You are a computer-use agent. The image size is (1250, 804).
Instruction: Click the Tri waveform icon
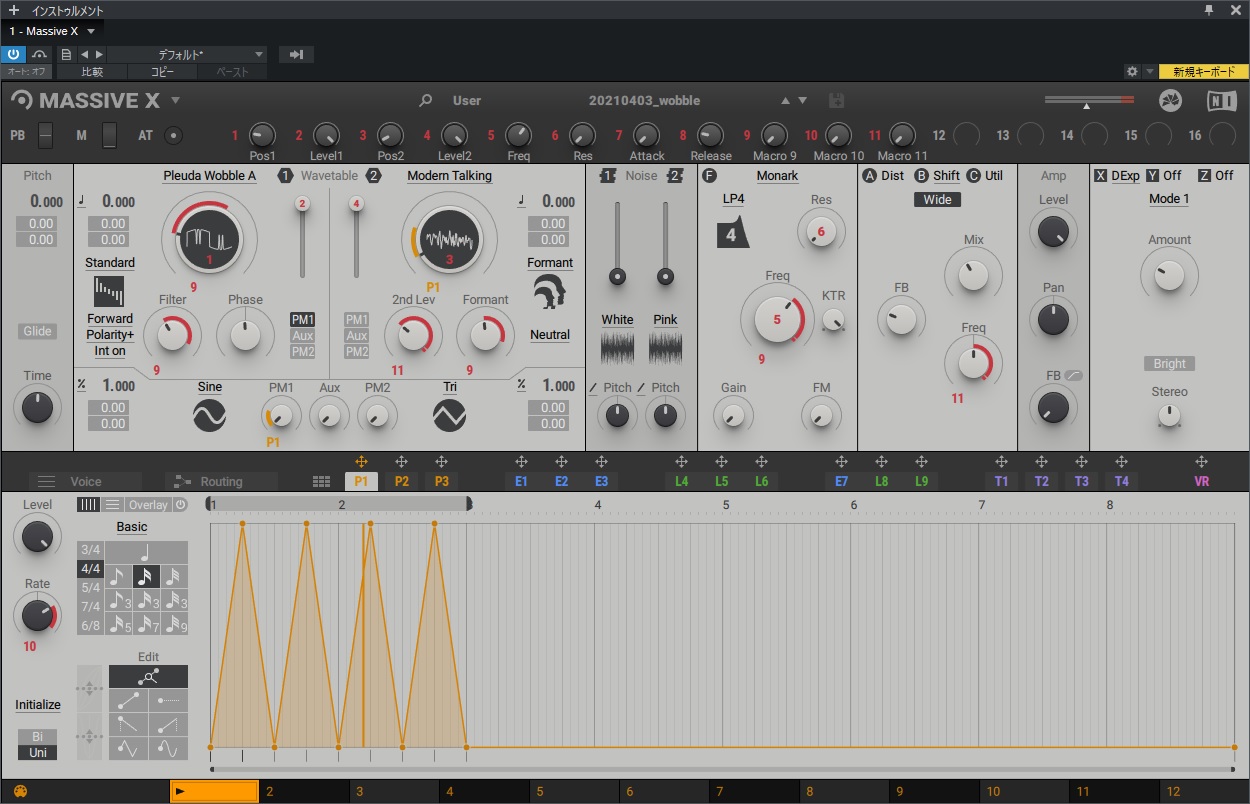tap(450, 414)
